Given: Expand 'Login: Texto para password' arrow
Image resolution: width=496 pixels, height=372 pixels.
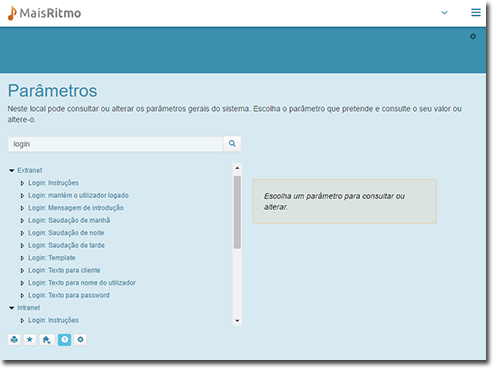Looking at the screenshot, I should tap(22, 295).
